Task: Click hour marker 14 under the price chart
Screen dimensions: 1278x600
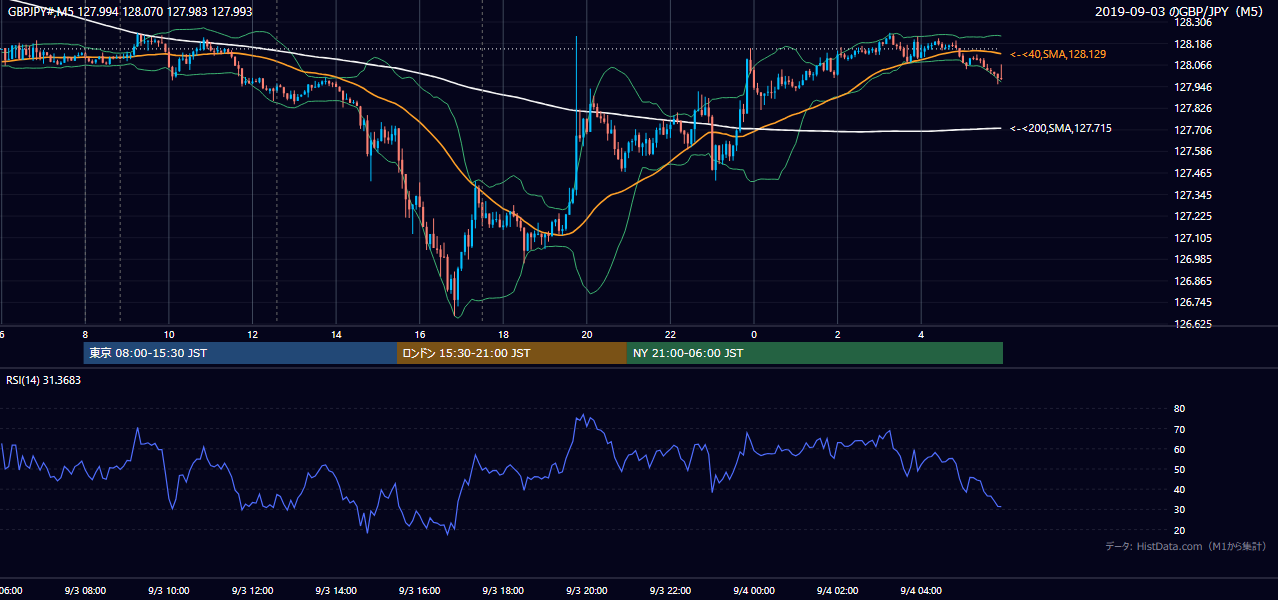Action: click(336, 334)
